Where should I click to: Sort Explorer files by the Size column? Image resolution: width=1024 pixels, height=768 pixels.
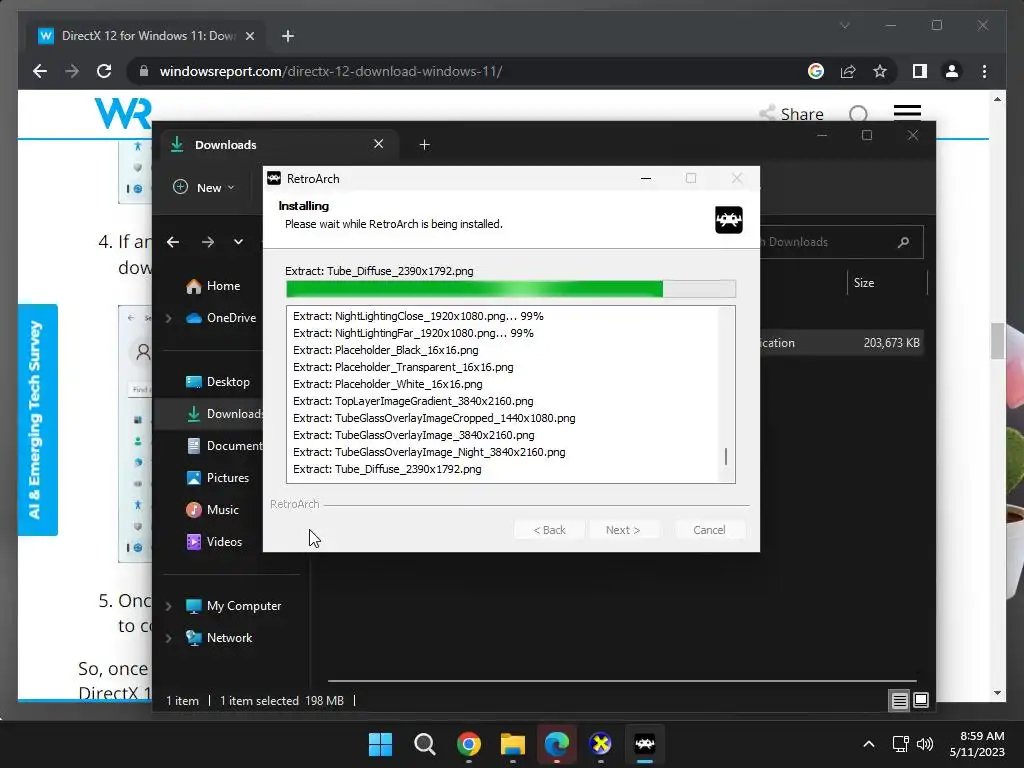863,283
